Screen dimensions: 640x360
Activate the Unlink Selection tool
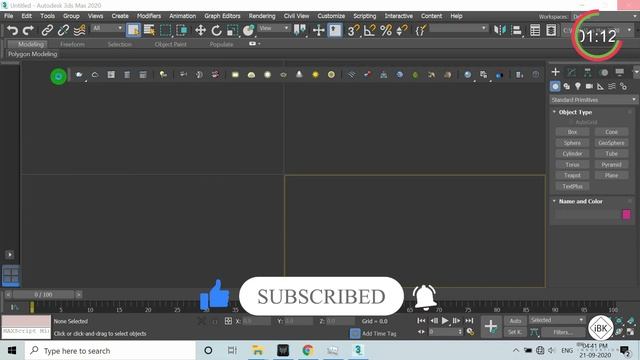pos(63,30)
